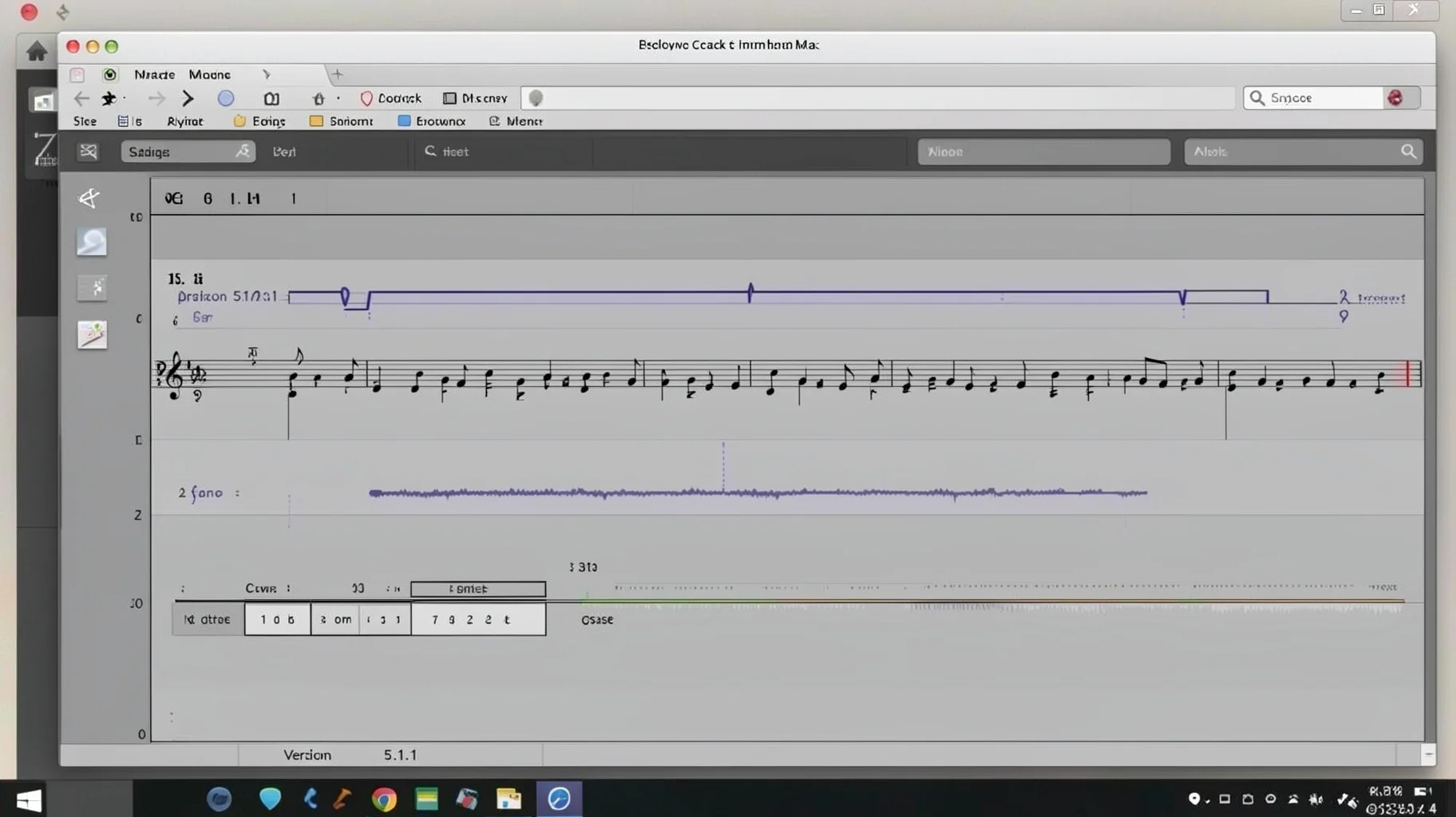Click the 3 om counter field
This screenshot has width=1456, height=817.
click(335, 619)
